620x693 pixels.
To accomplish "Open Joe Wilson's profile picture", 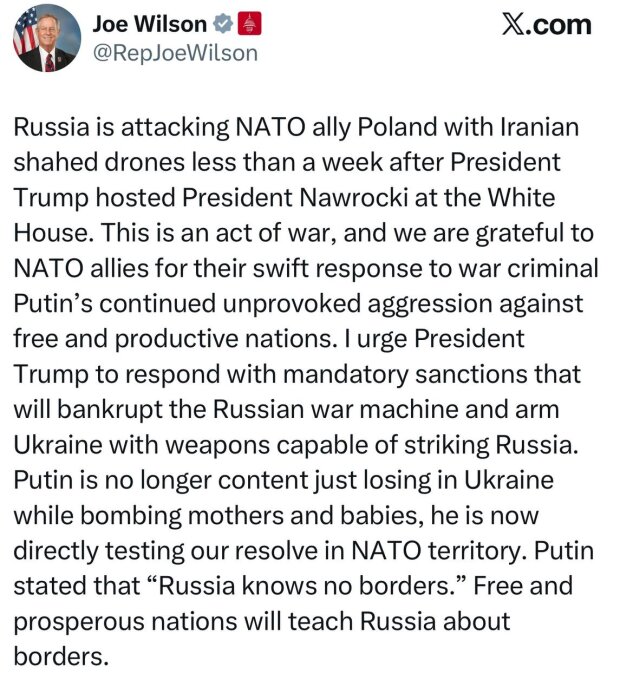I will (x=47, y=38).
